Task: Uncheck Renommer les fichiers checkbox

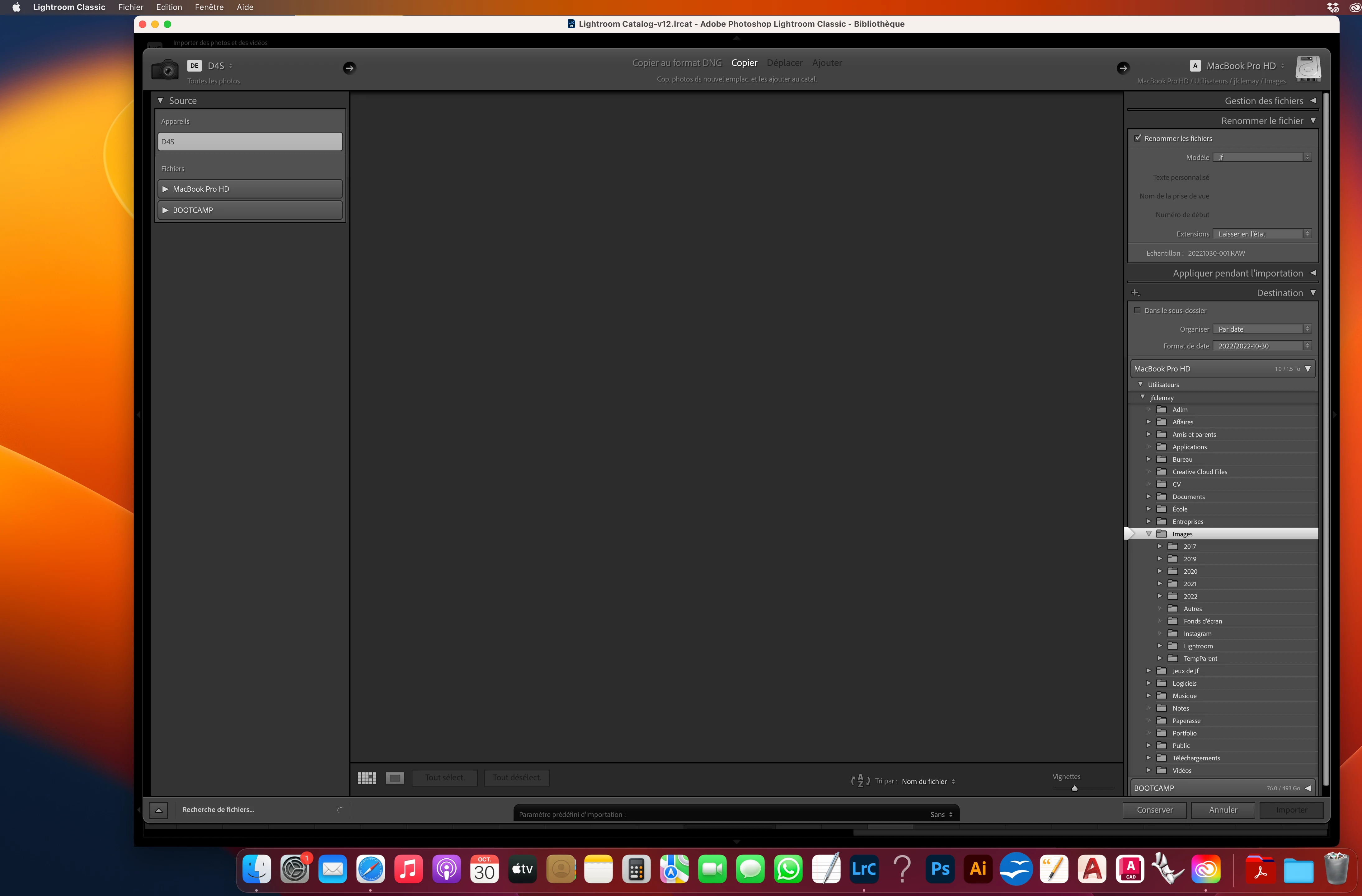Action: [x=1138, y=138]
